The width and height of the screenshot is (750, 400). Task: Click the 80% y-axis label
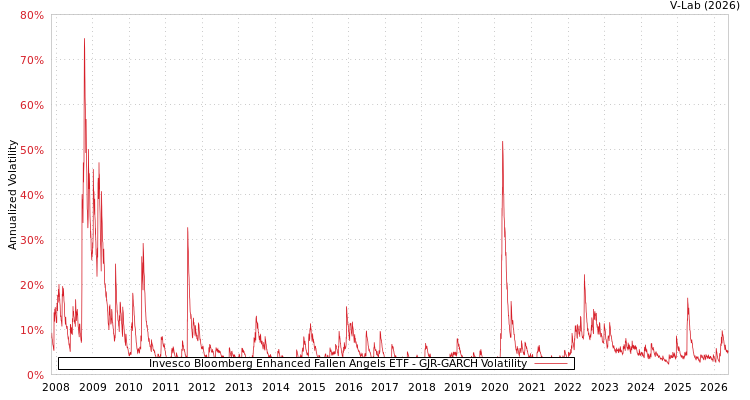click(32, 15)
